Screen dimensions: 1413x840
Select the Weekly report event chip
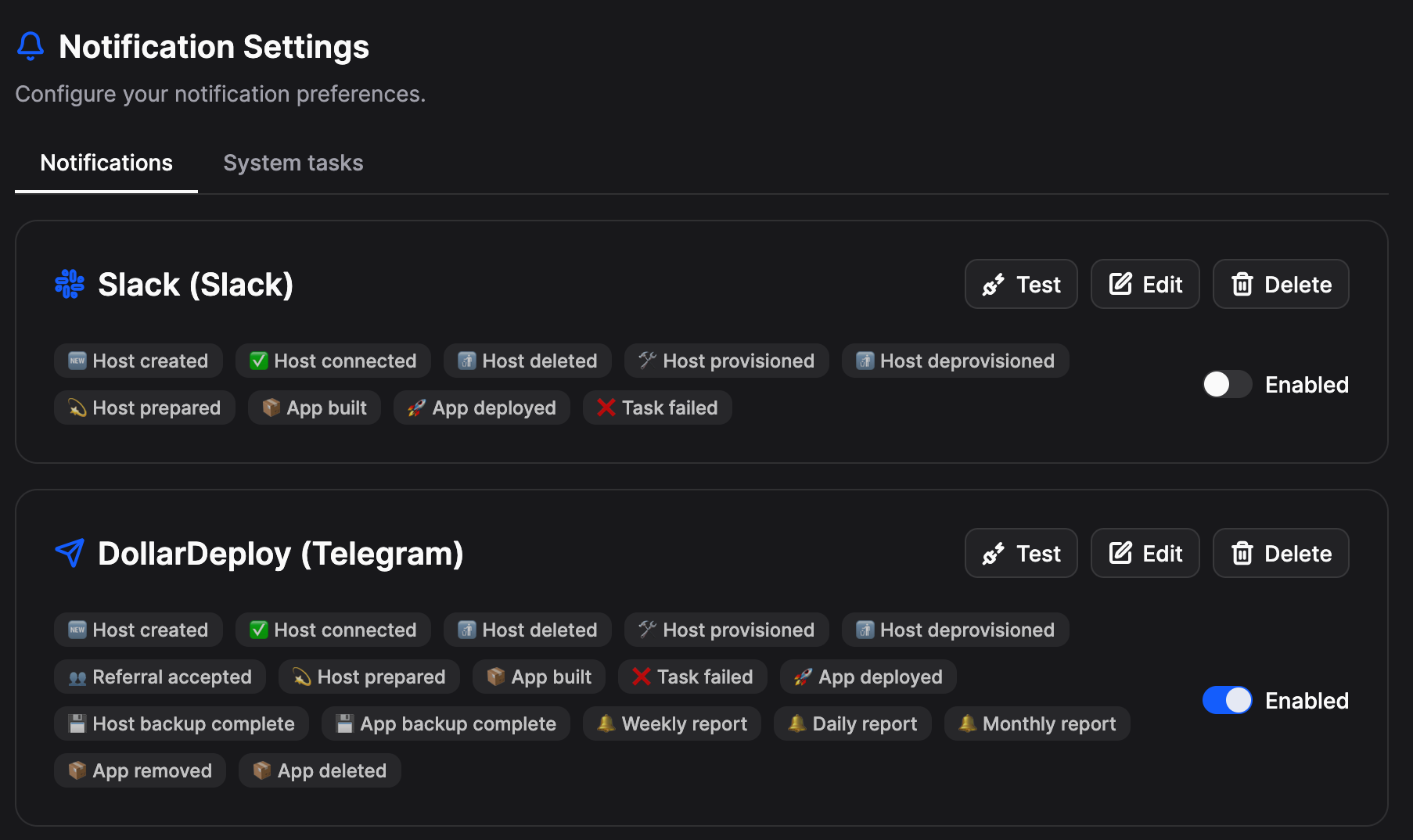point(671,723)
